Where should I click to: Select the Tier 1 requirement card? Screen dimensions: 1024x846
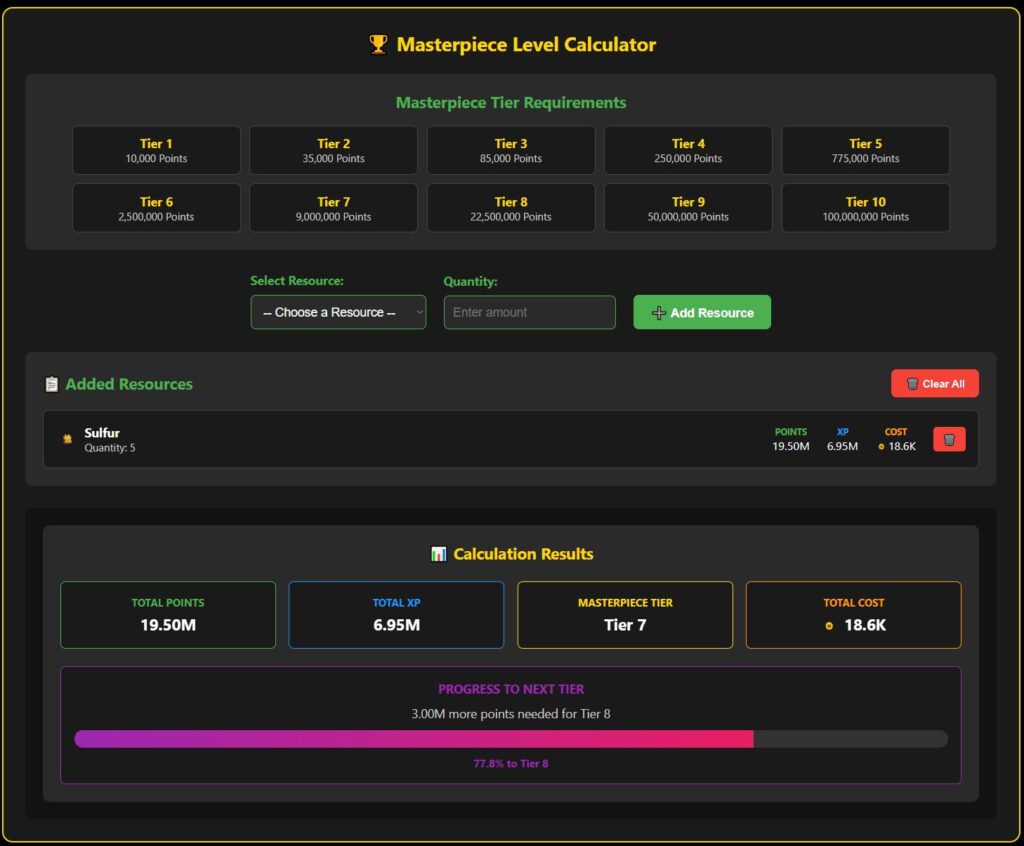[156, 150]
